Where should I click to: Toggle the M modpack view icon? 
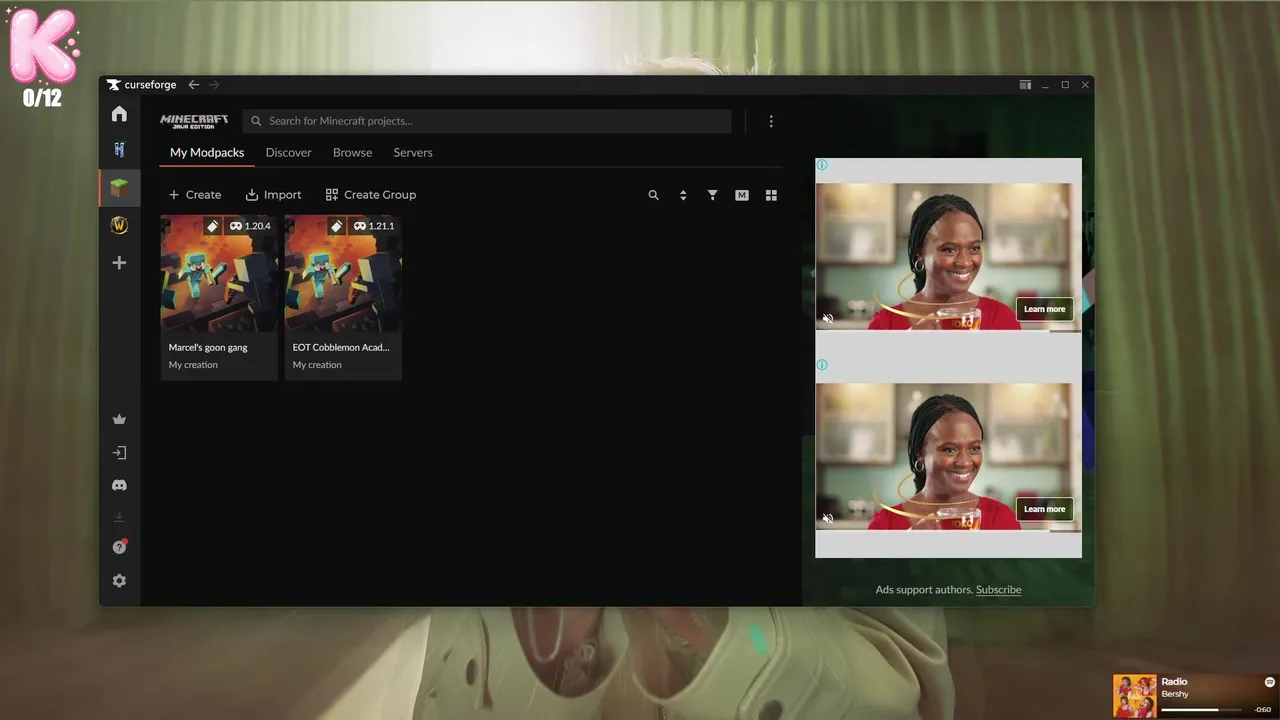[x=742, y=195]
